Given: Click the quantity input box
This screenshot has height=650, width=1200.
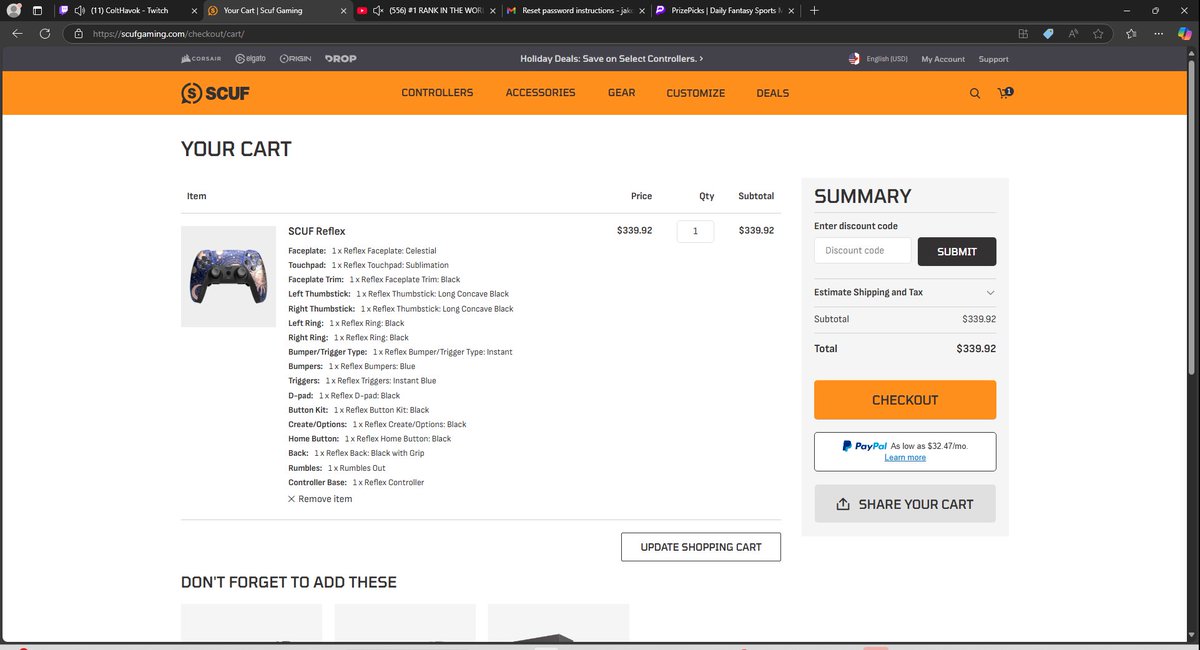Looking at the screenshot, I should (695, 231).
